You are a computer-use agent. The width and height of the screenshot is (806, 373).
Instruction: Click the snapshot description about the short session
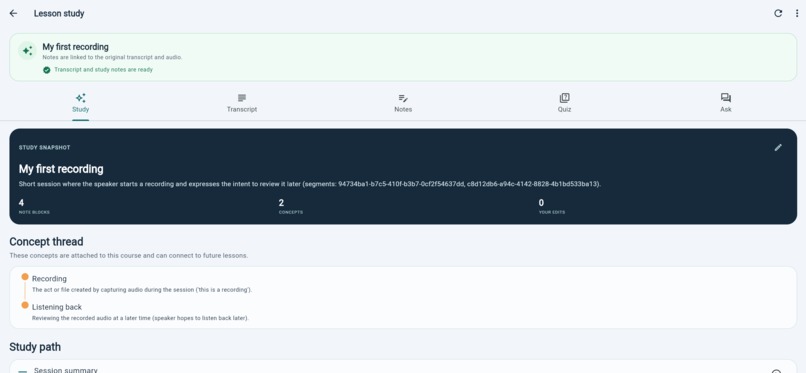(309, 184)
